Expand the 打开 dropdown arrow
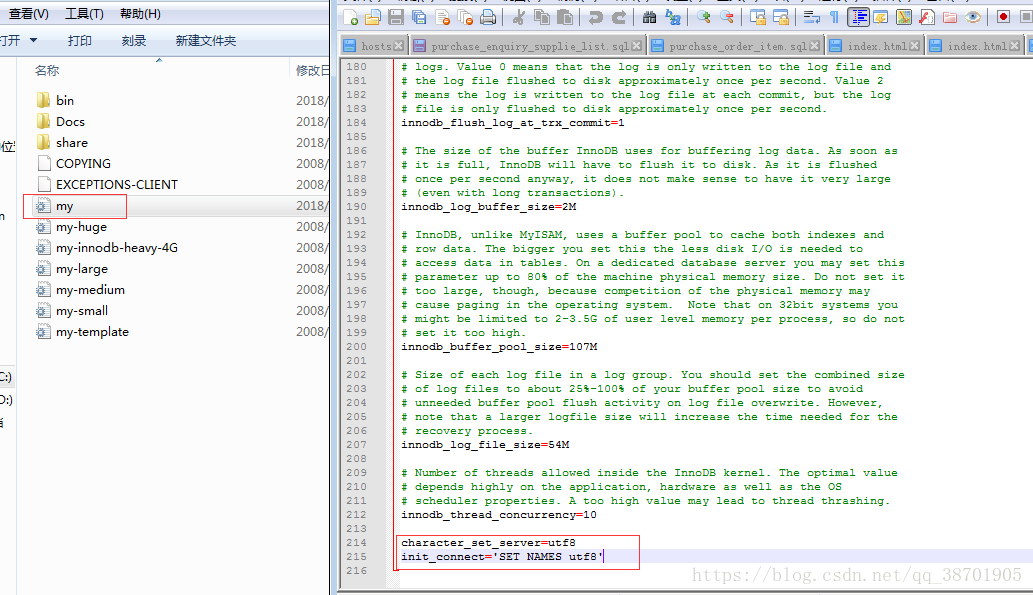Viewport: 1033px width, 595px height. [34, 40]
